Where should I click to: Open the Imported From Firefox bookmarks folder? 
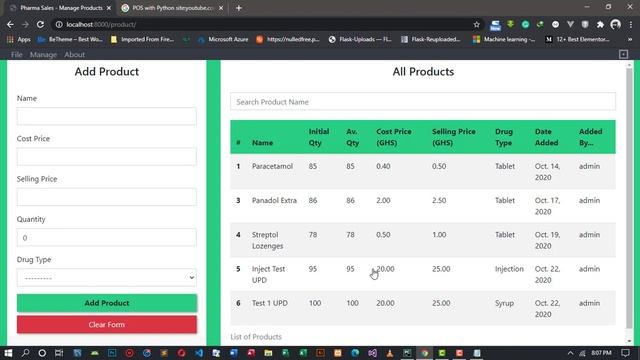pyautogui.click(x=142, y=39)
